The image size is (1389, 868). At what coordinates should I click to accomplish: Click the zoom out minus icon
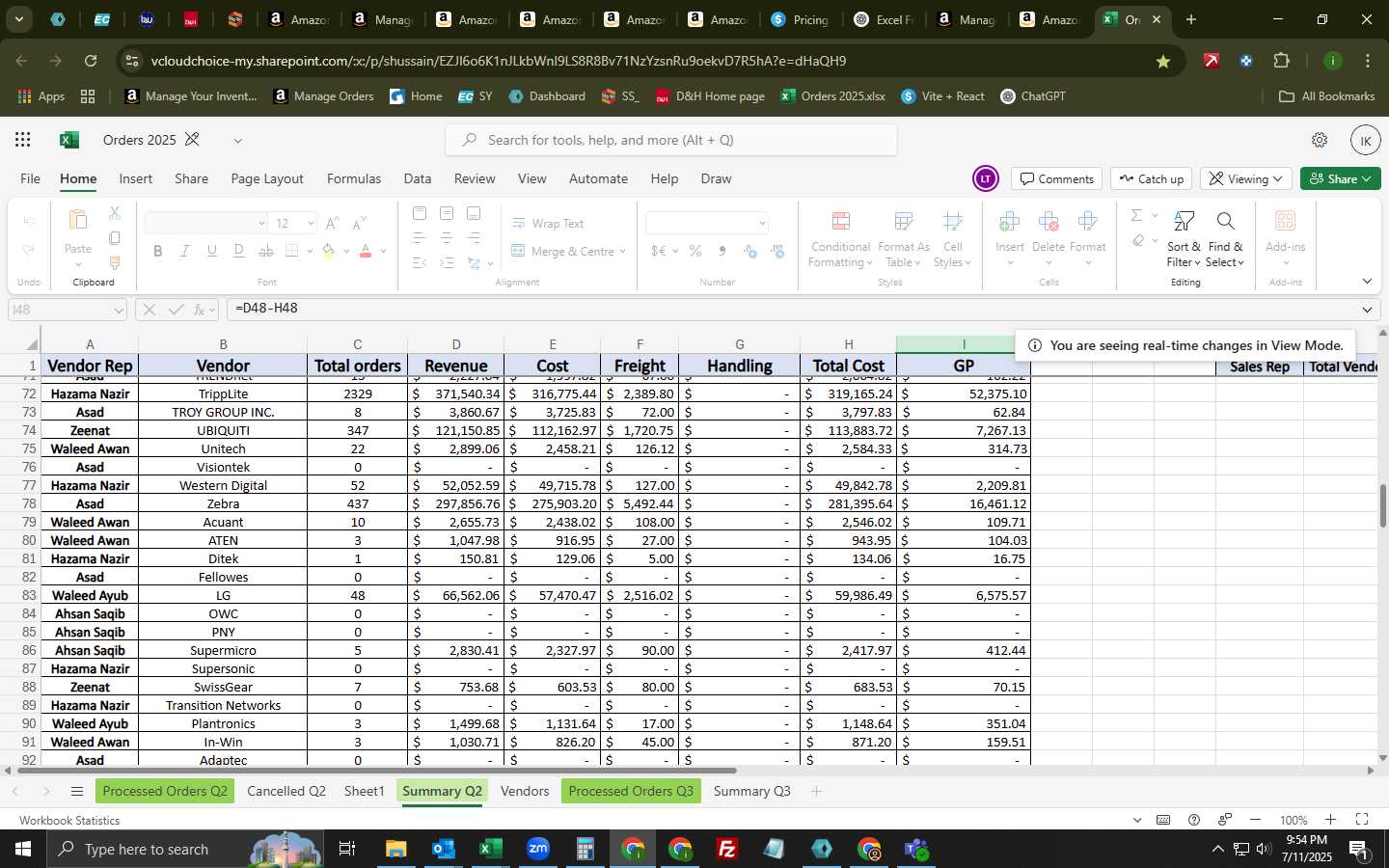click(1255, 820)
